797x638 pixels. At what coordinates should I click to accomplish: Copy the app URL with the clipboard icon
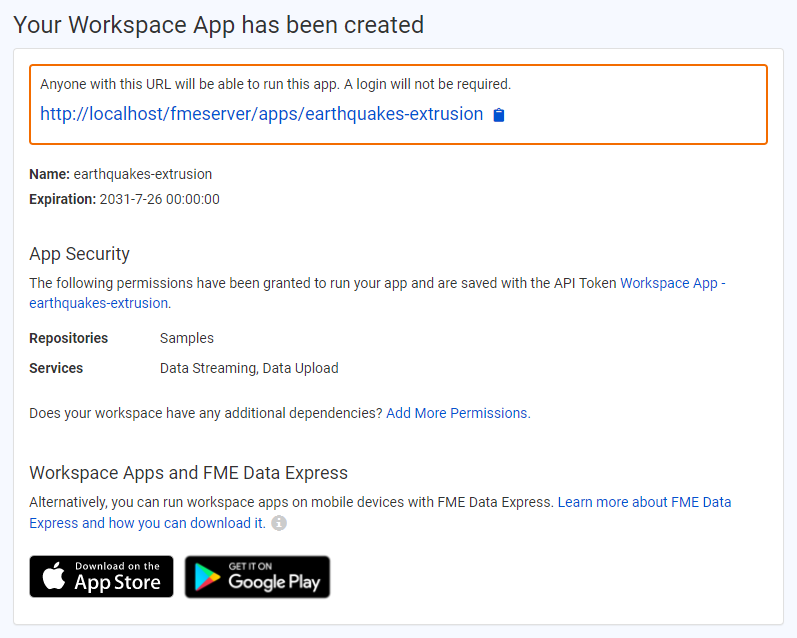click(499, 115)
